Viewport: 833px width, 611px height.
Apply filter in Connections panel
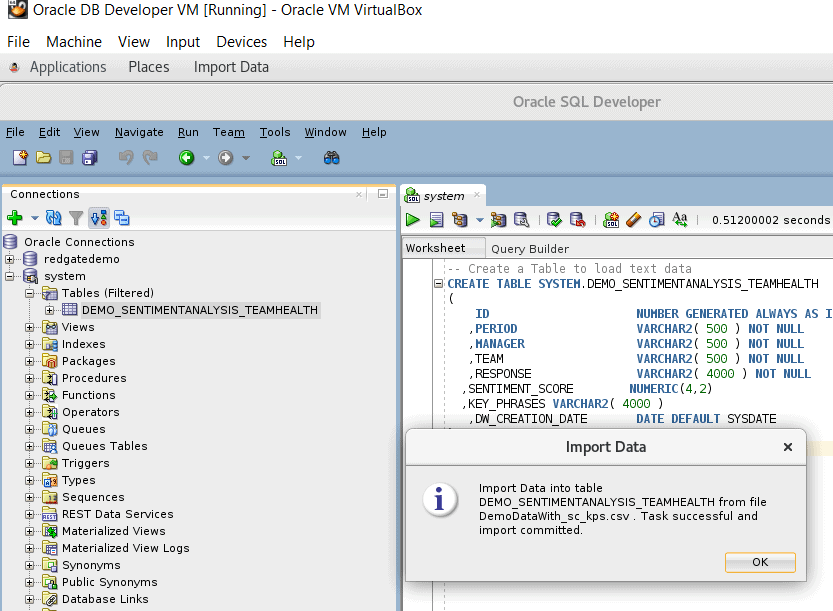coord(76,218)
